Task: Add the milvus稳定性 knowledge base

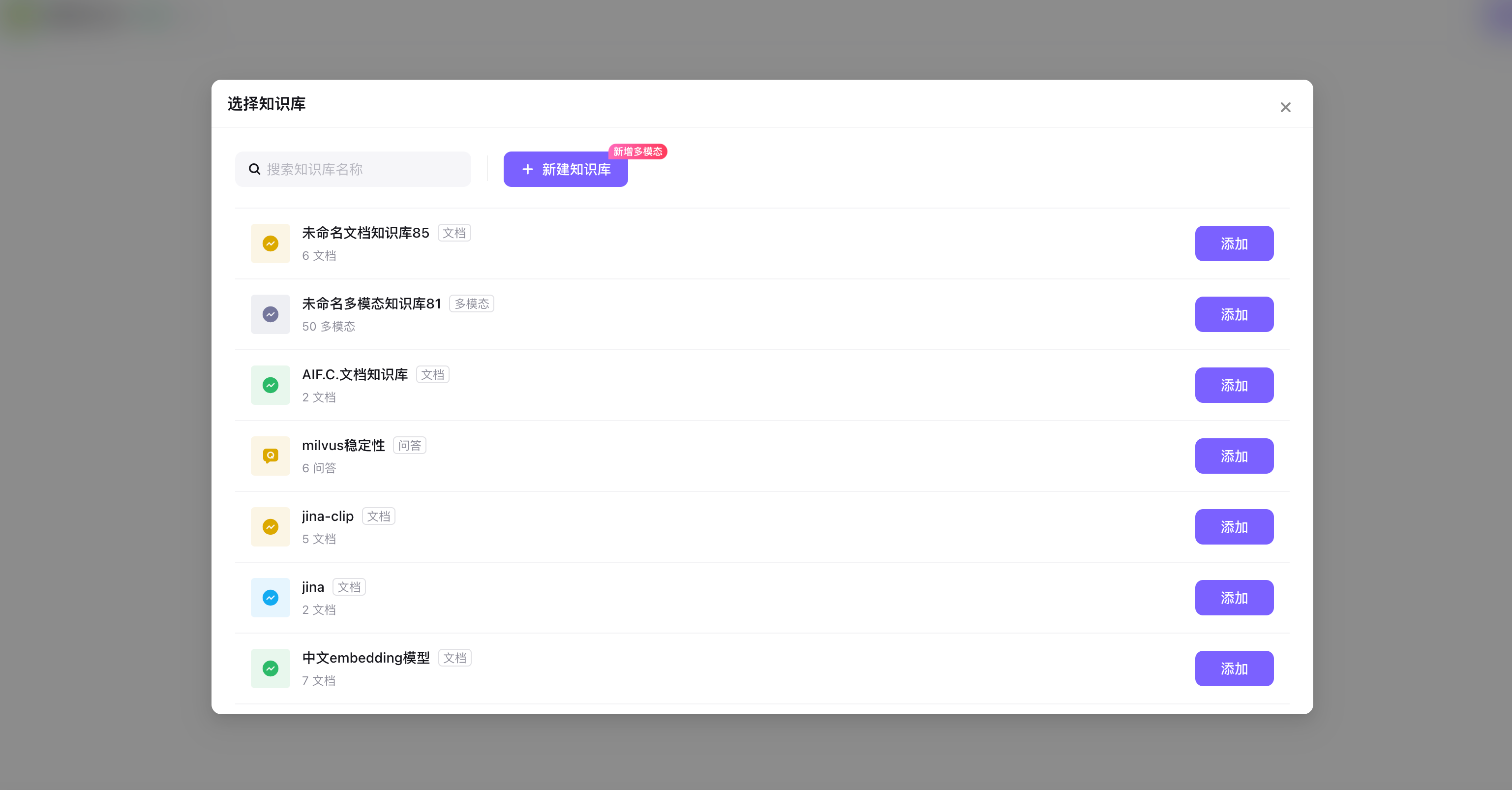Action: (1234, 456)
